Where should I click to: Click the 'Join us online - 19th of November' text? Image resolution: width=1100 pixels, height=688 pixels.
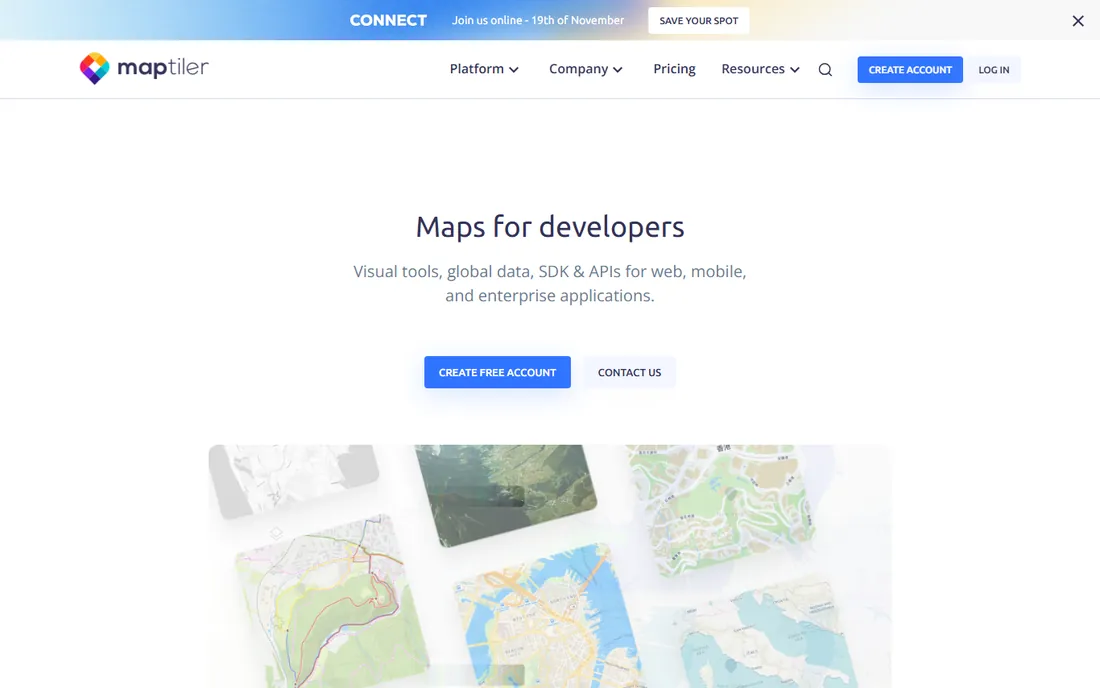pos(537,20)
